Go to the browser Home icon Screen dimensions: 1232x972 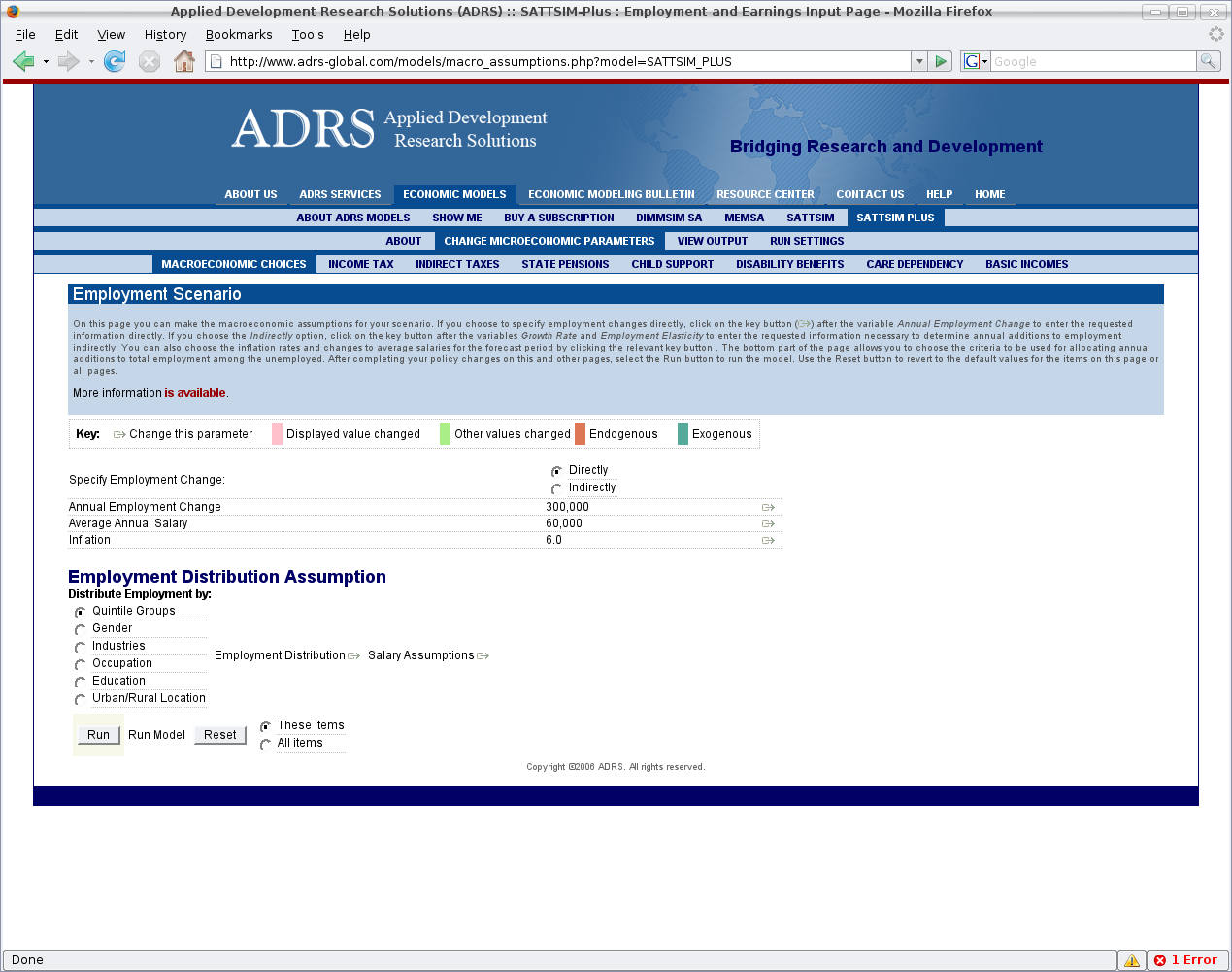[x=184, y=62]
